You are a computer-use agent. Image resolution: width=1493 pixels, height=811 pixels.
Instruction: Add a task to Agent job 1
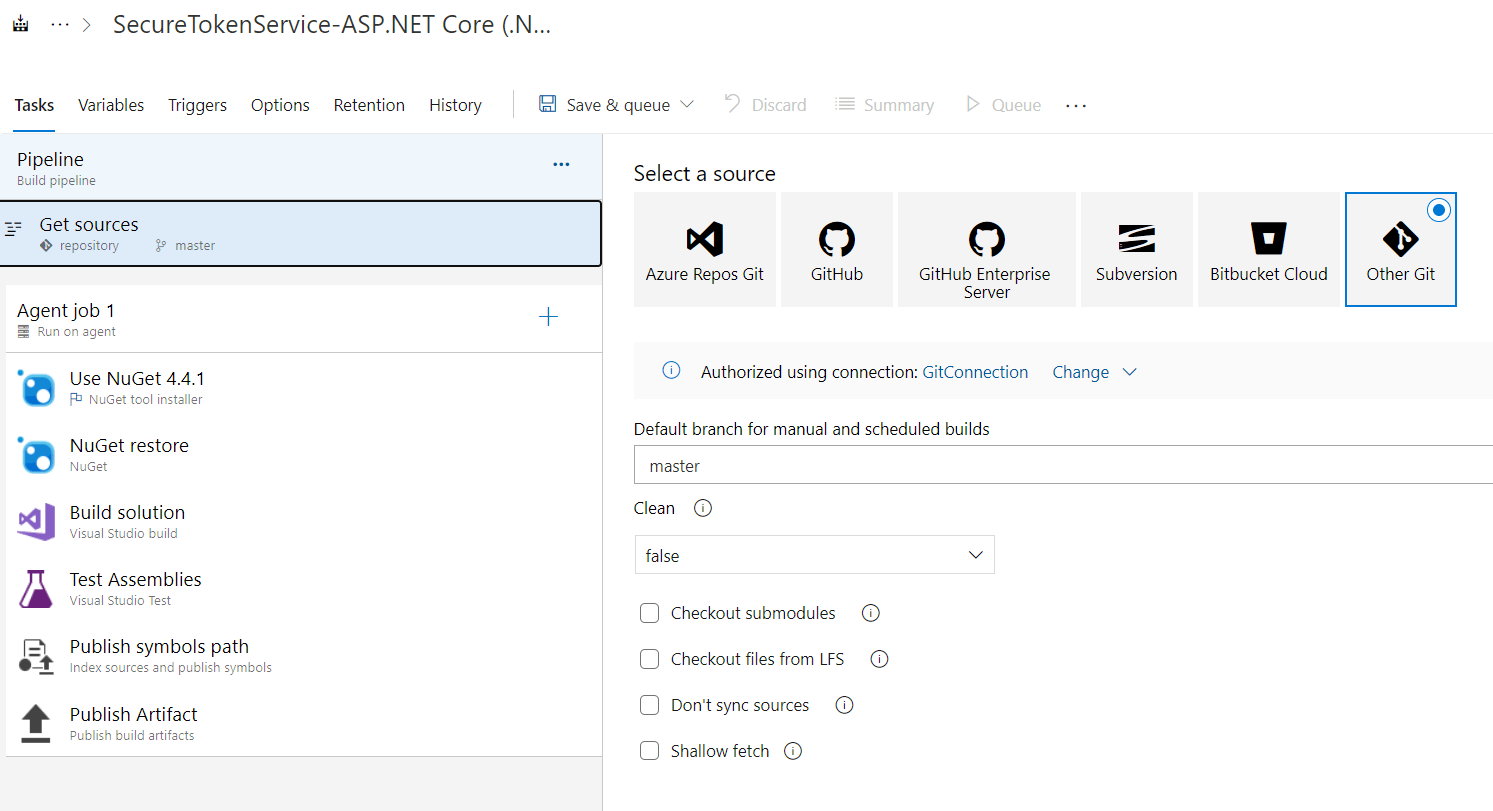(548, 317)
